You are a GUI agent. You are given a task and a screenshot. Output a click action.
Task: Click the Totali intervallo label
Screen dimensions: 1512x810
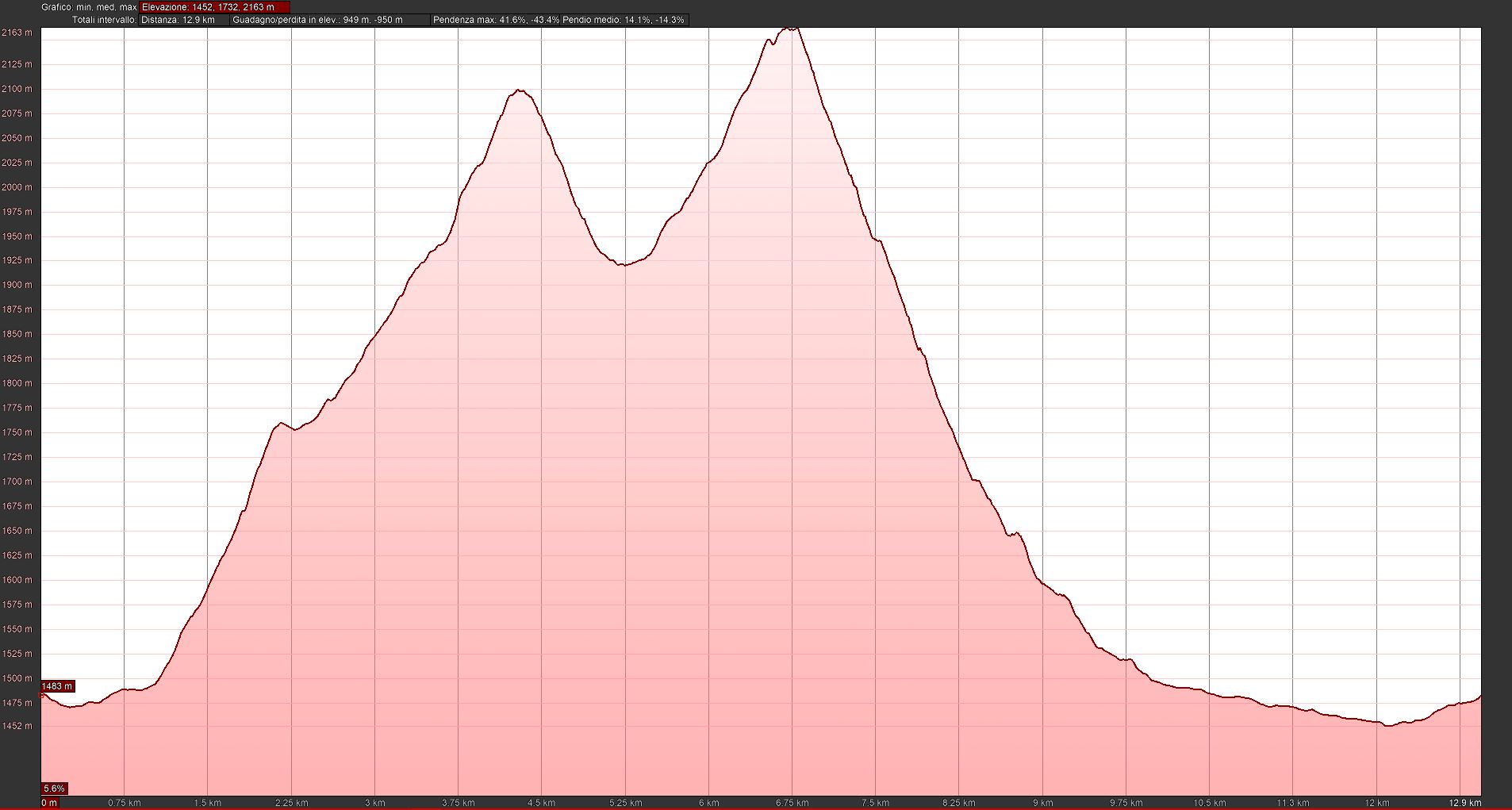coord(104,20)
